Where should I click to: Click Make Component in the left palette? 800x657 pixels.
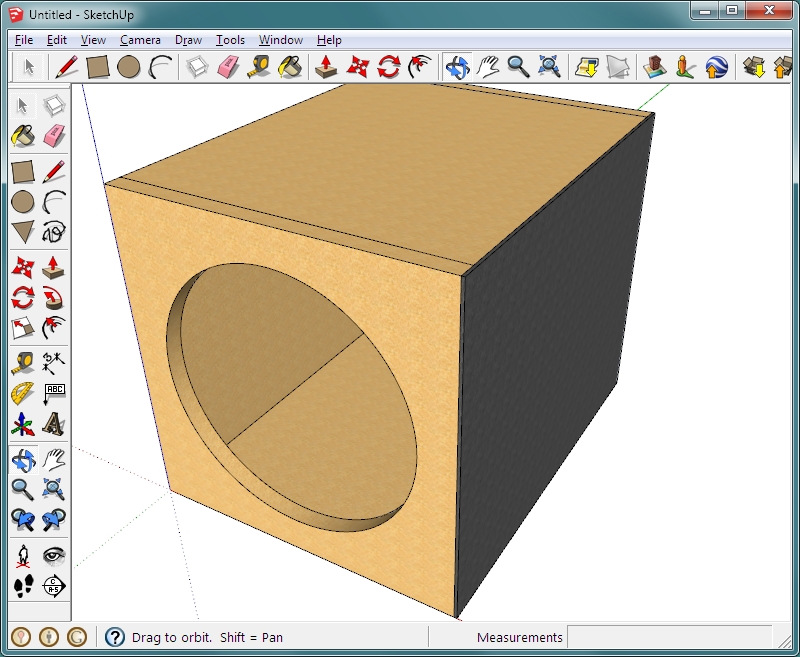click(54, 106)
